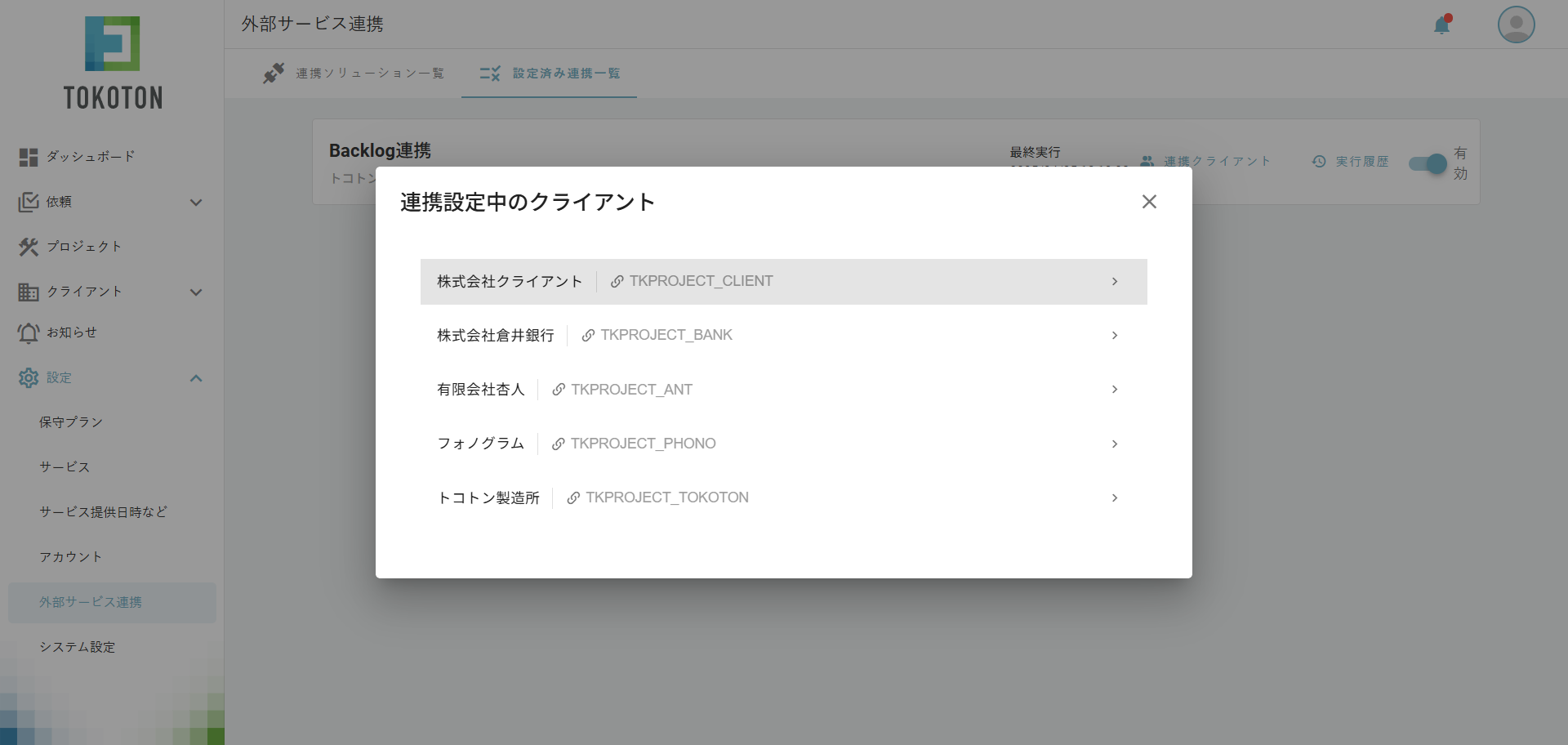Click the notification bell icon
The image size is (1568, 745).
point(1441,25)
